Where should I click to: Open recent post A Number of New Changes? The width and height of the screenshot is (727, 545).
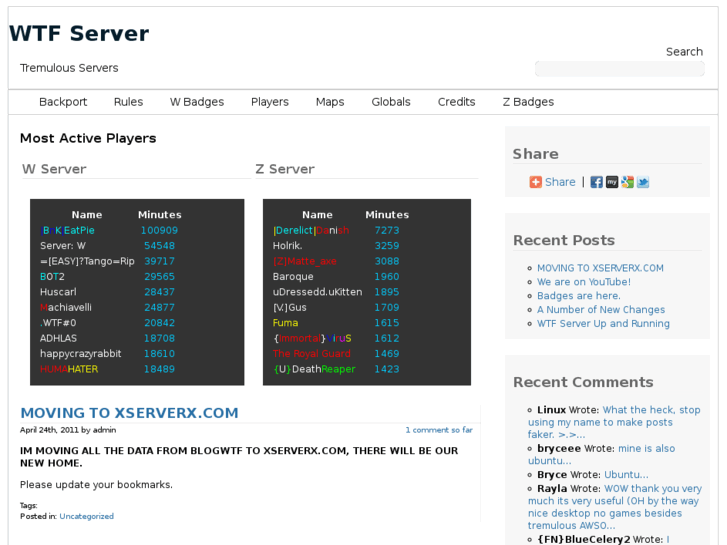point(601,310)
